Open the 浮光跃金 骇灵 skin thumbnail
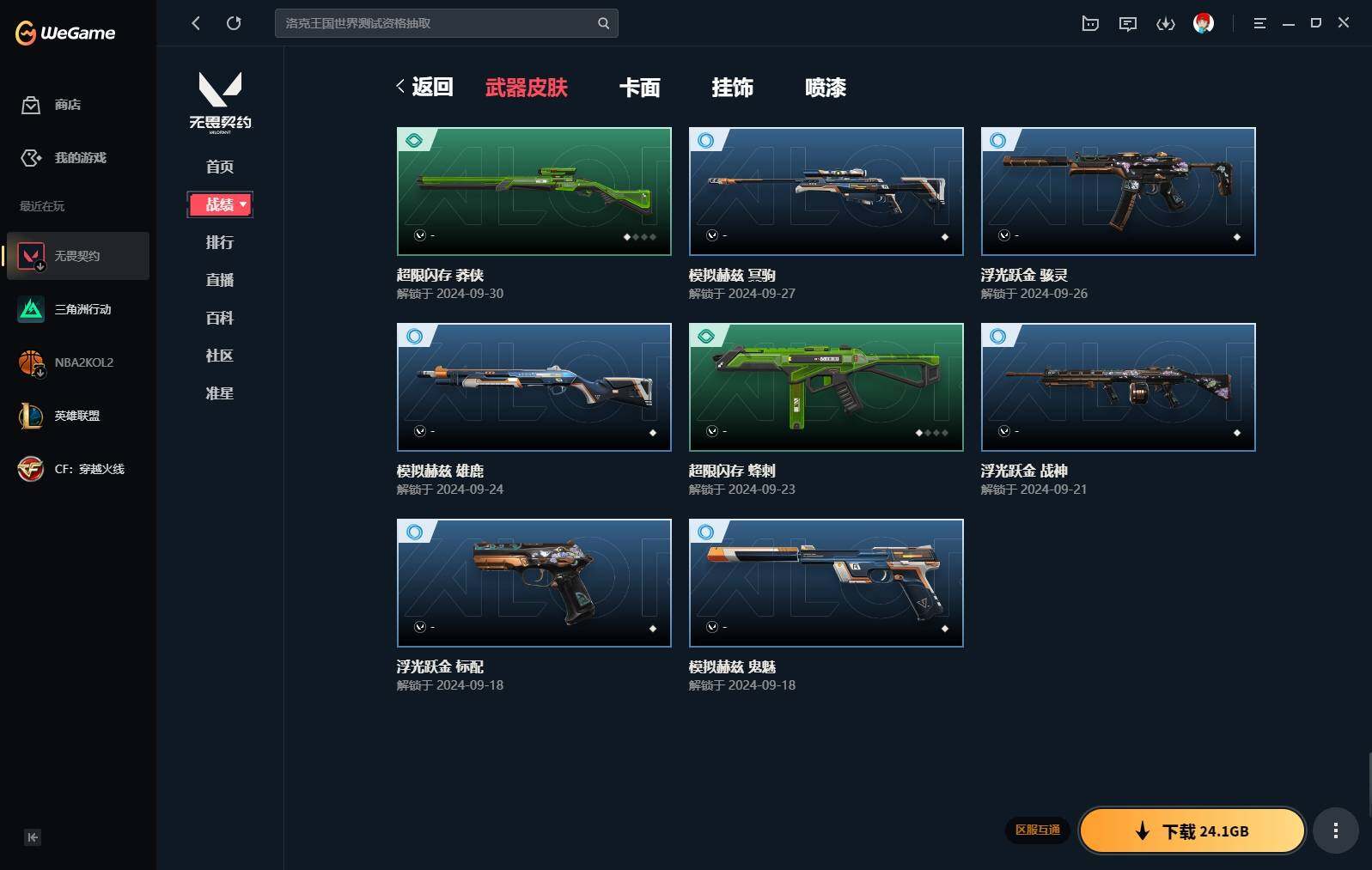Viewport: 1372px width, 870px height. coord(1119,192)
